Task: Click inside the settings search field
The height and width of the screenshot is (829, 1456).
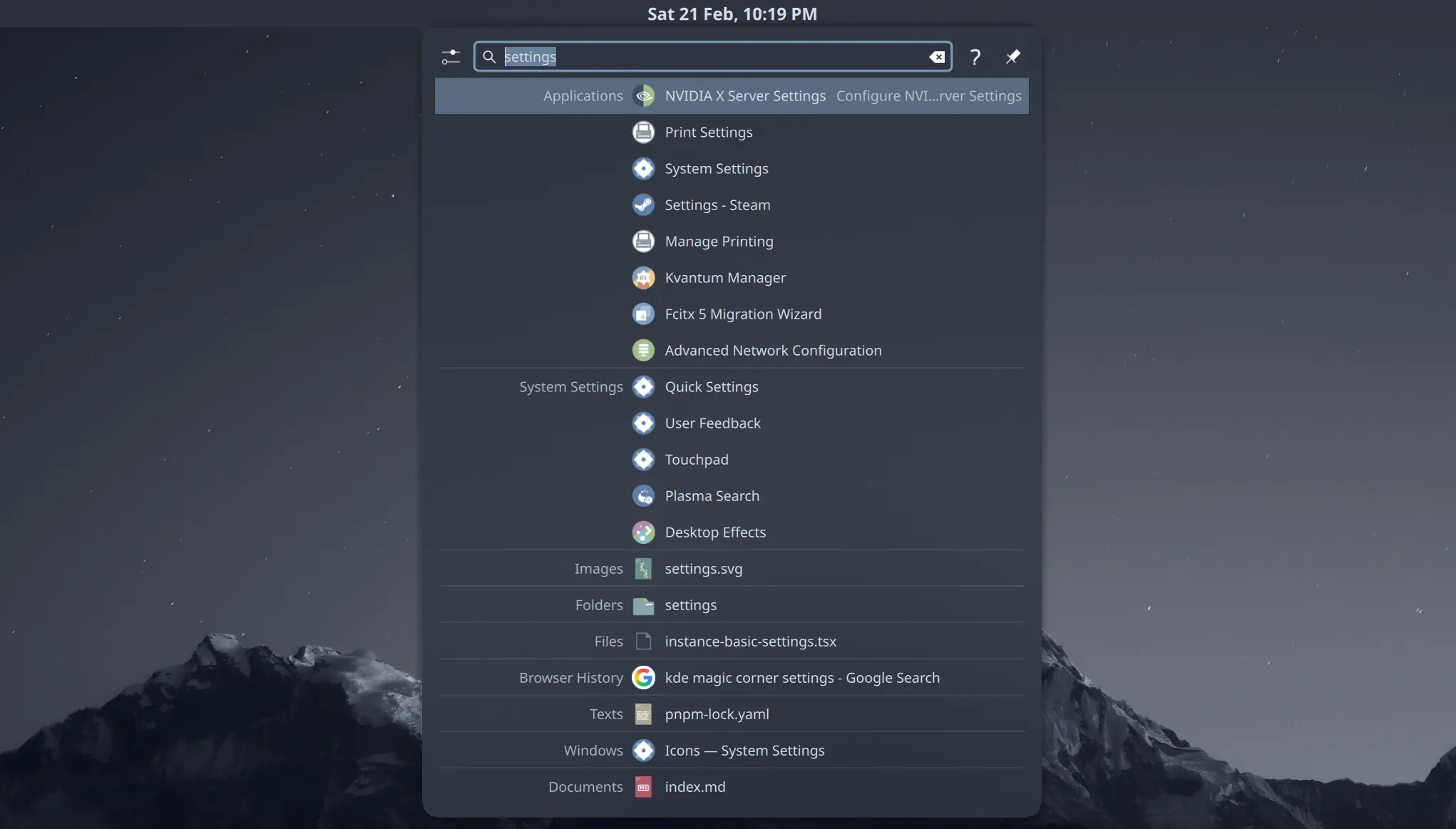Action: click(x=713, y=57)
